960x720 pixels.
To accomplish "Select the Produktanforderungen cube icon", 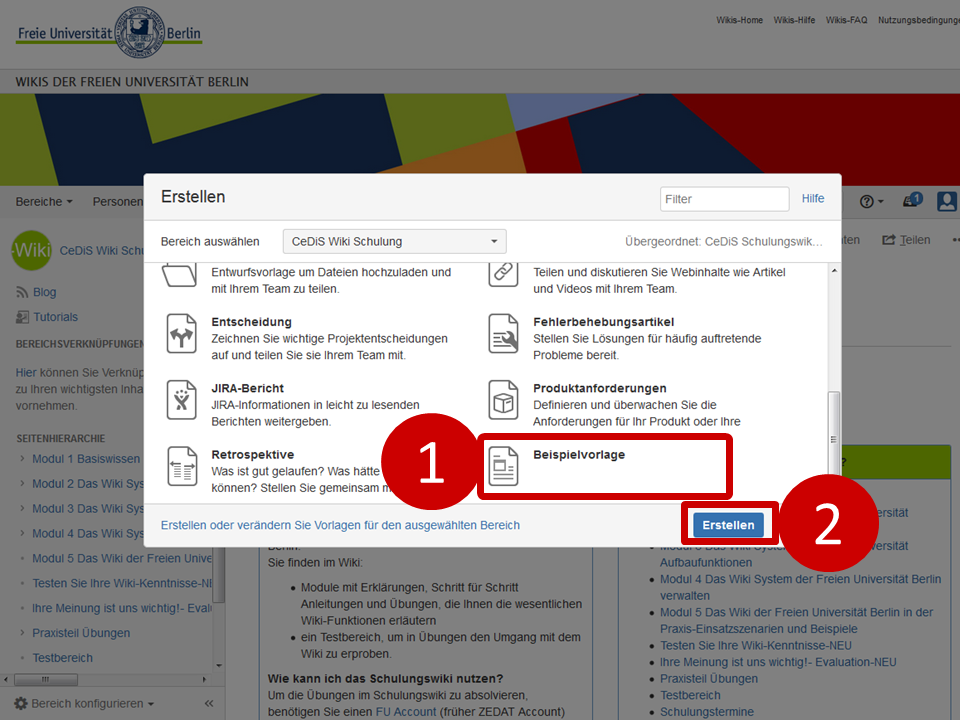I will (x=503, y=400).
